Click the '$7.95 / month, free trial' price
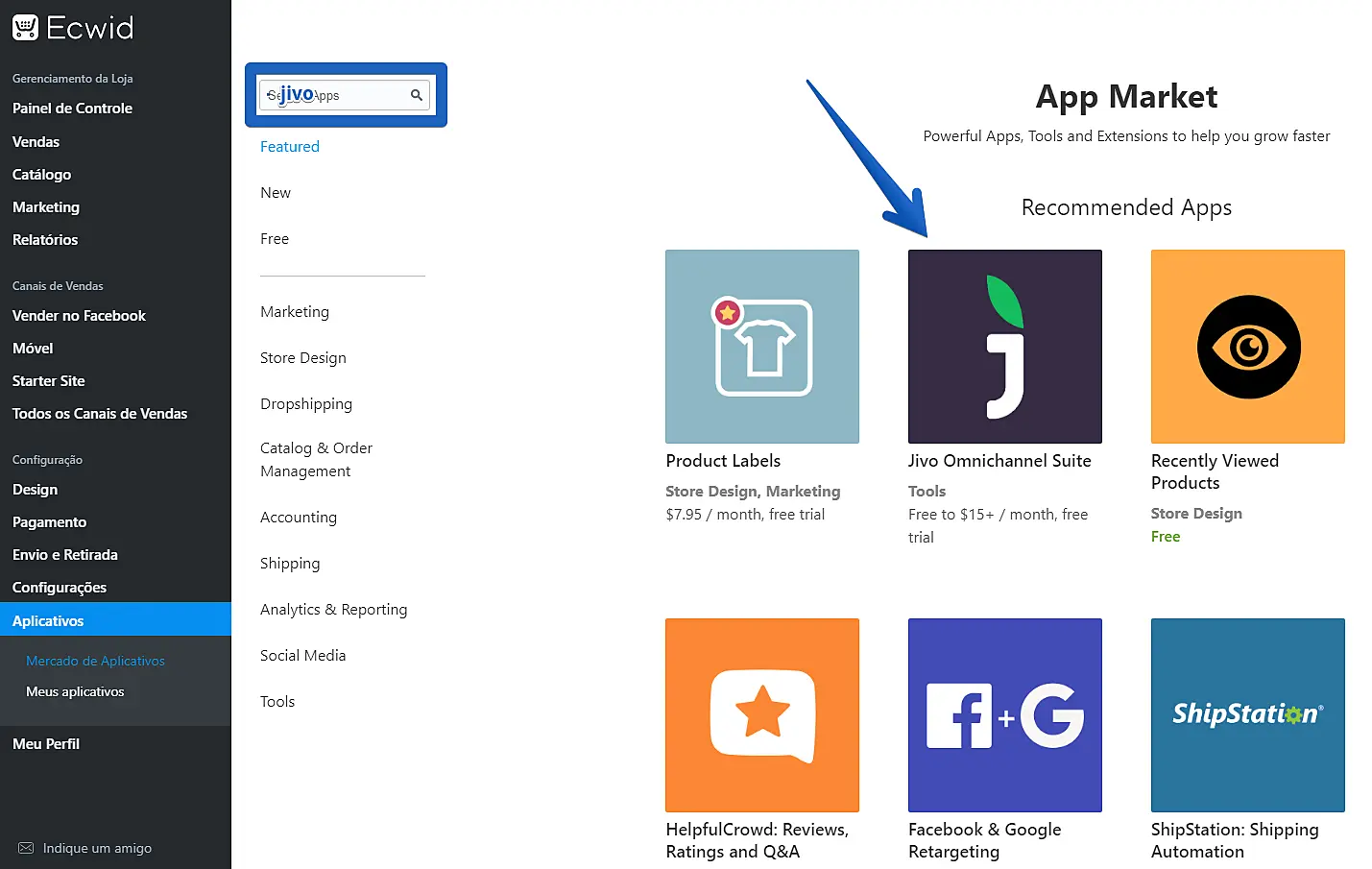This screenshot has width=1372, height=869. click(745, 515)
